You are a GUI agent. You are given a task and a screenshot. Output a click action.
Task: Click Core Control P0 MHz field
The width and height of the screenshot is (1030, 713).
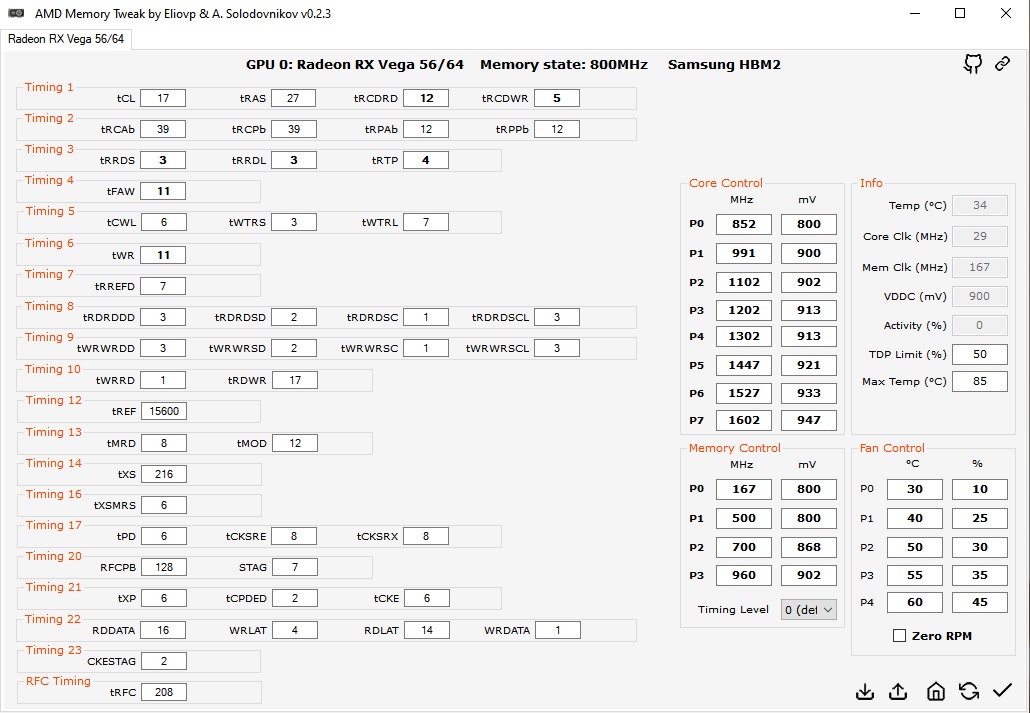pos(744,224)
